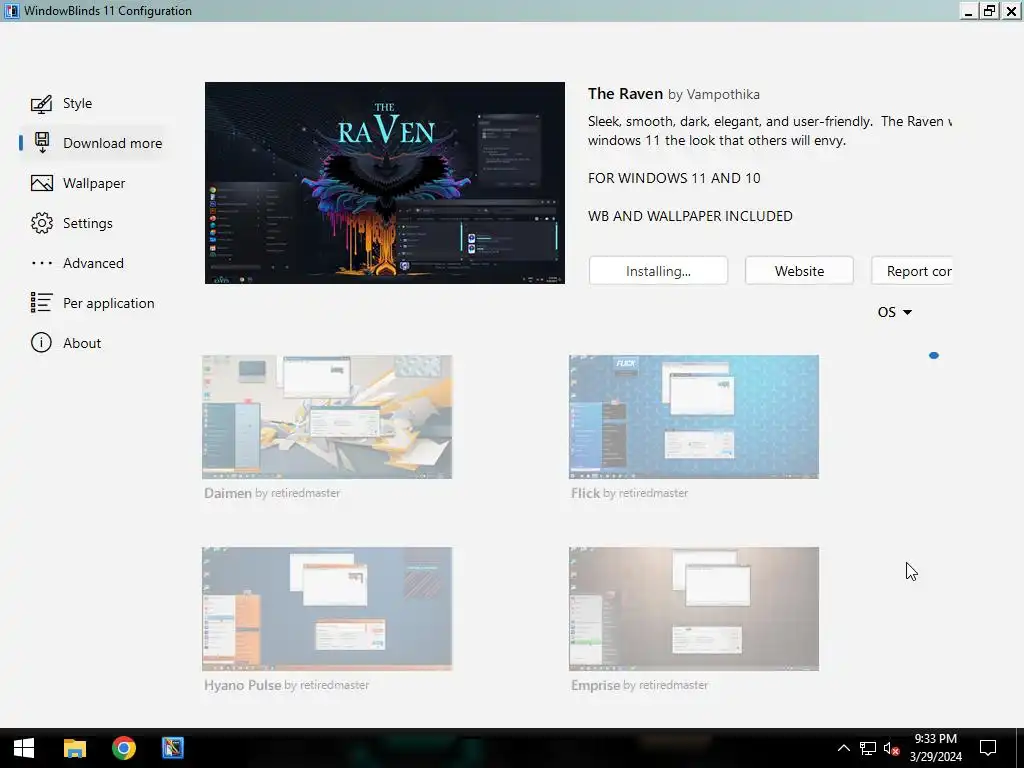This screenshot has width=1024, height=768.
Task: Click the Wallpaper picture icon
Action: [42, 184]
